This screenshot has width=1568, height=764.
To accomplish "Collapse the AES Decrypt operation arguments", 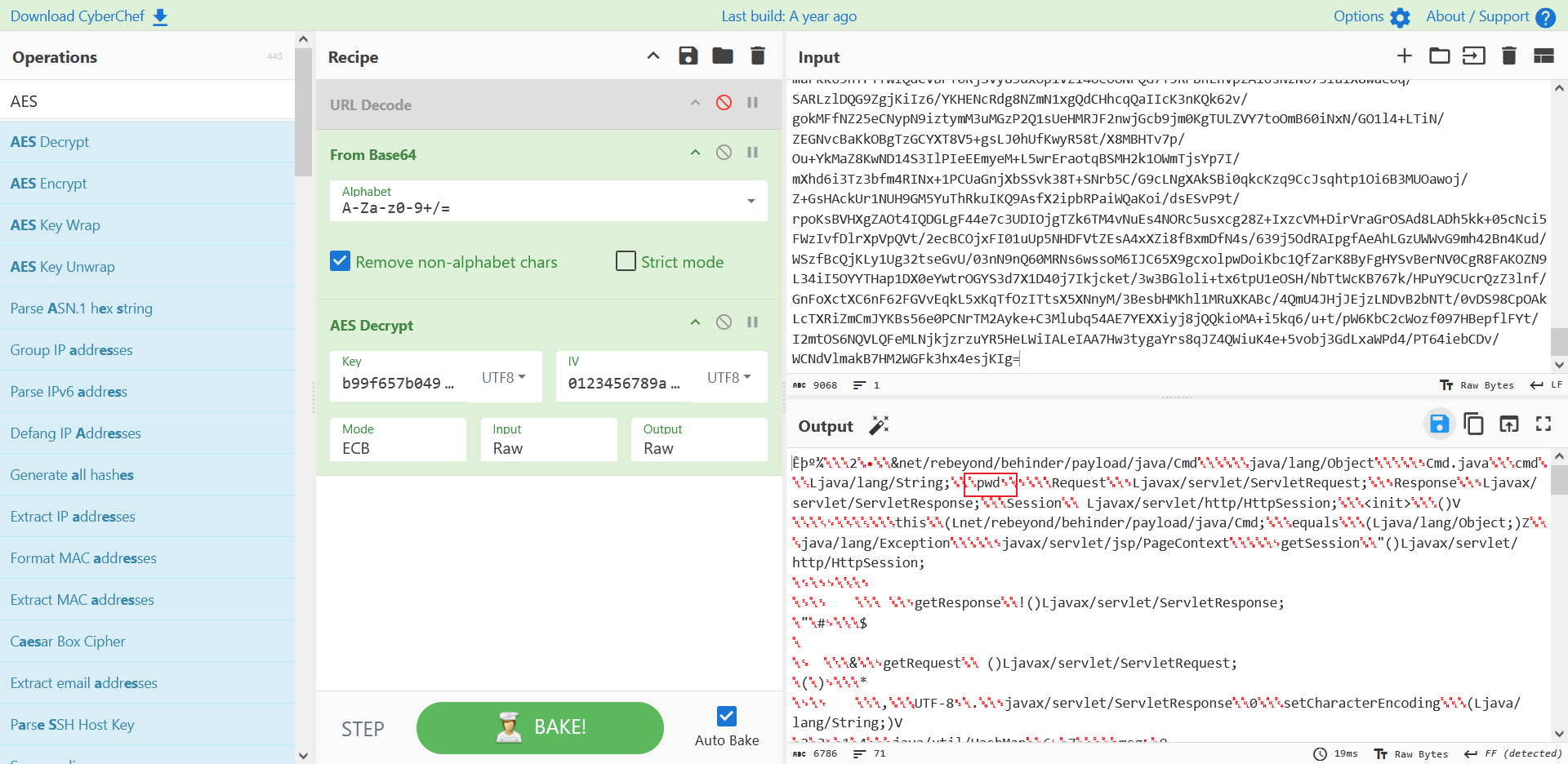I will coord(696,322).
